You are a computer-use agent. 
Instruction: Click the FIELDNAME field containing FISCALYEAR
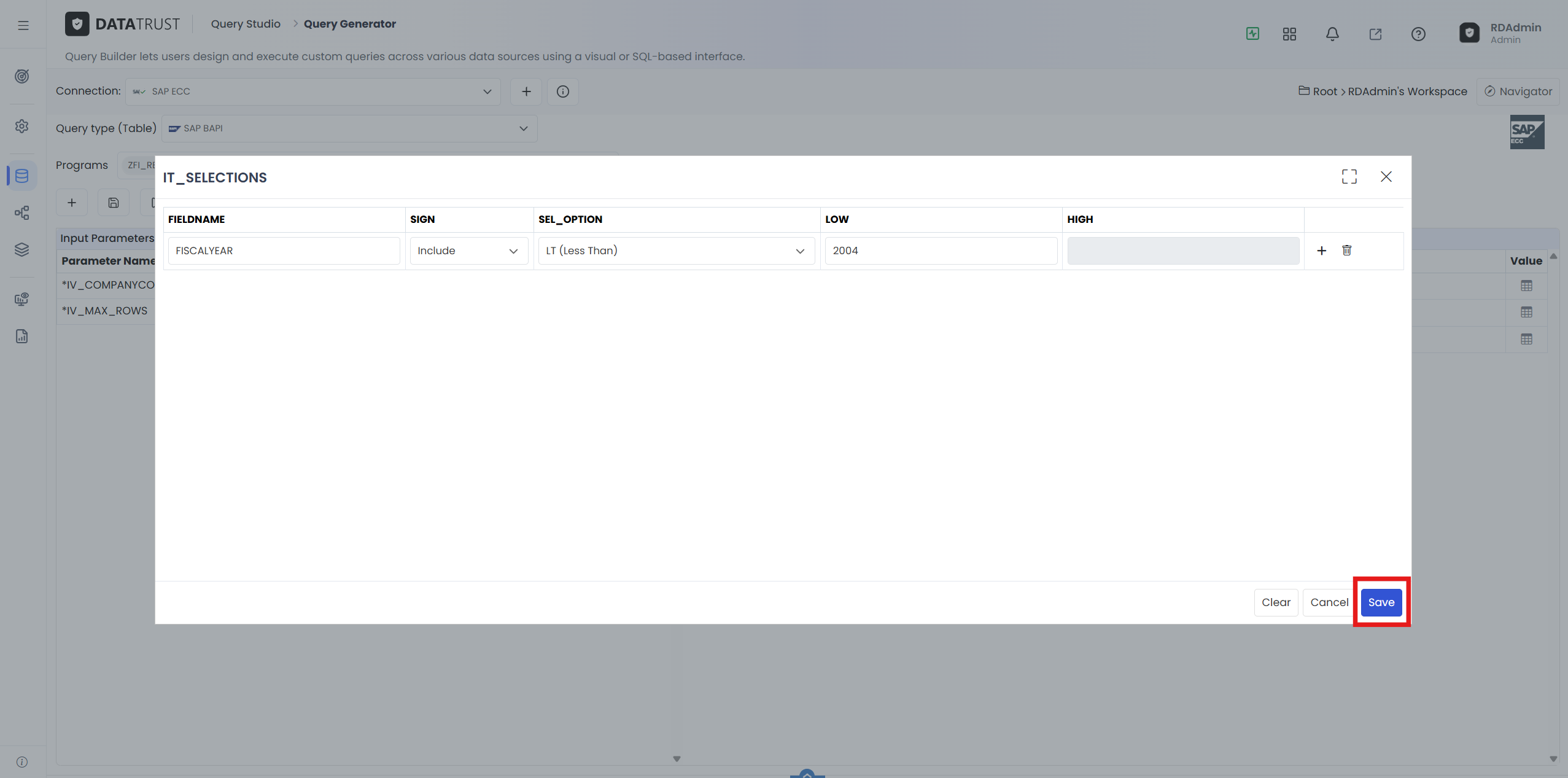coord(284,251)
